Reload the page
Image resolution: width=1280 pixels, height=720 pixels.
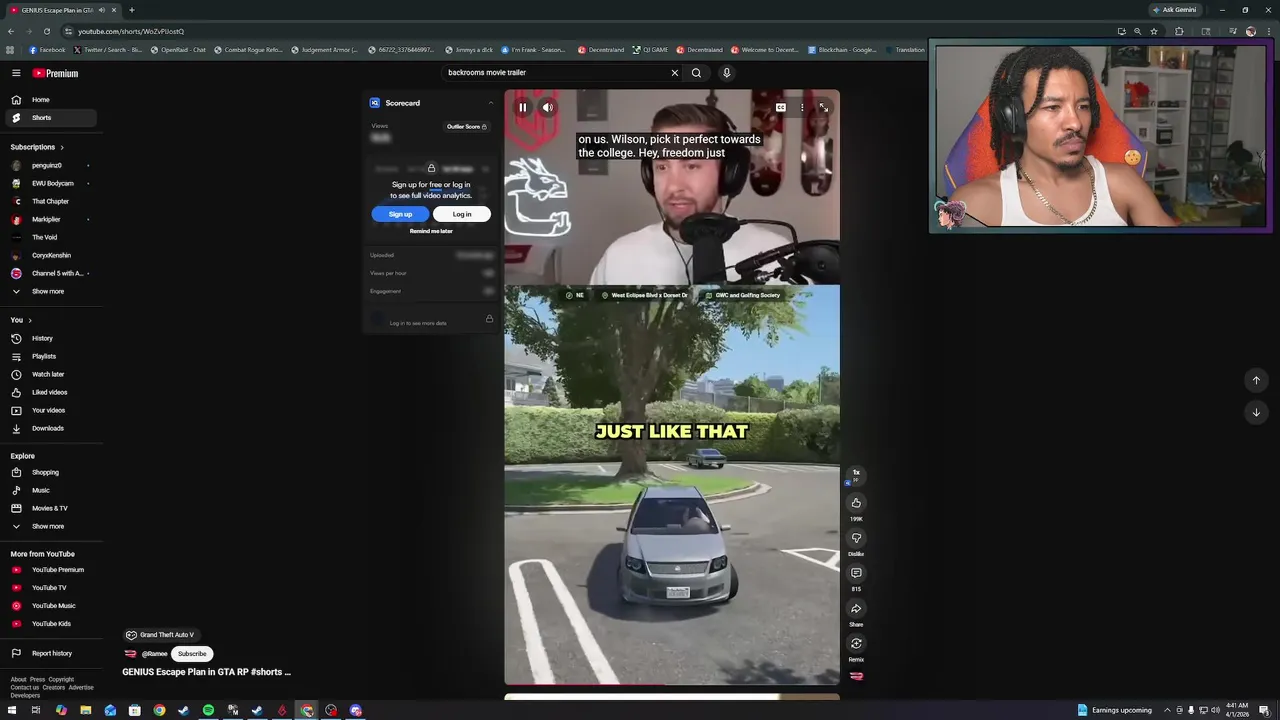[x=46, y=31]
